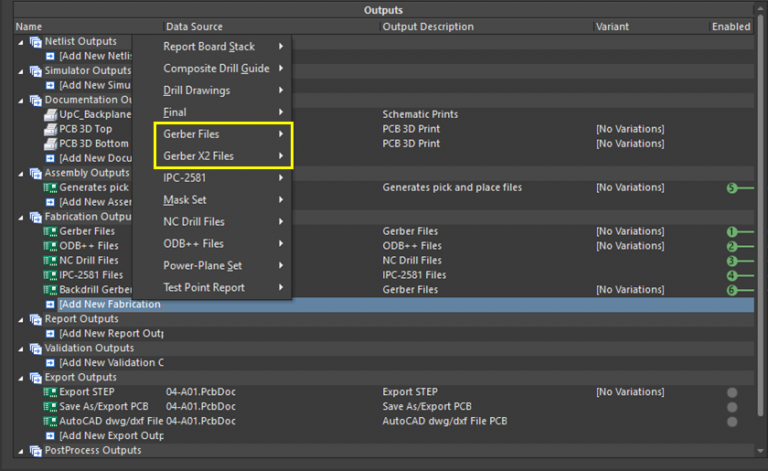Click Add New Report Output link
This screenshot has width=768, height=471.
[x=110, y=333]
